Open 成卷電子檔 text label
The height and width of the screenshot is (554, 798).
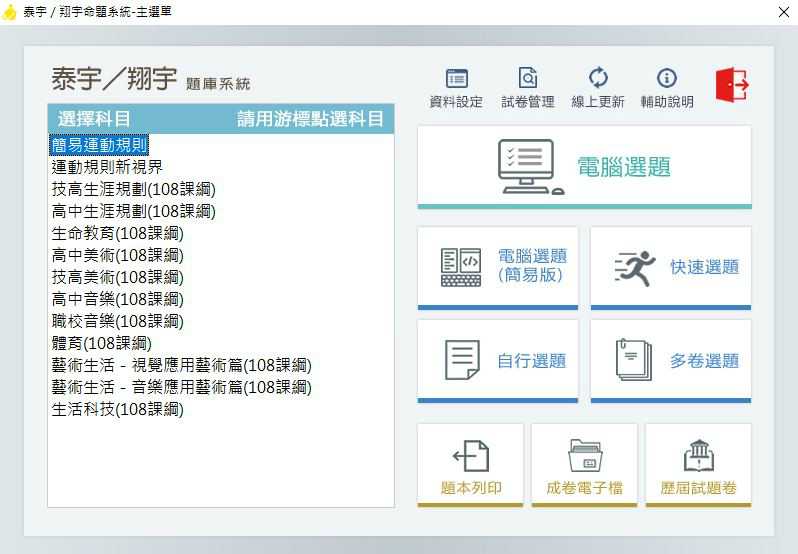coord(585,488)
